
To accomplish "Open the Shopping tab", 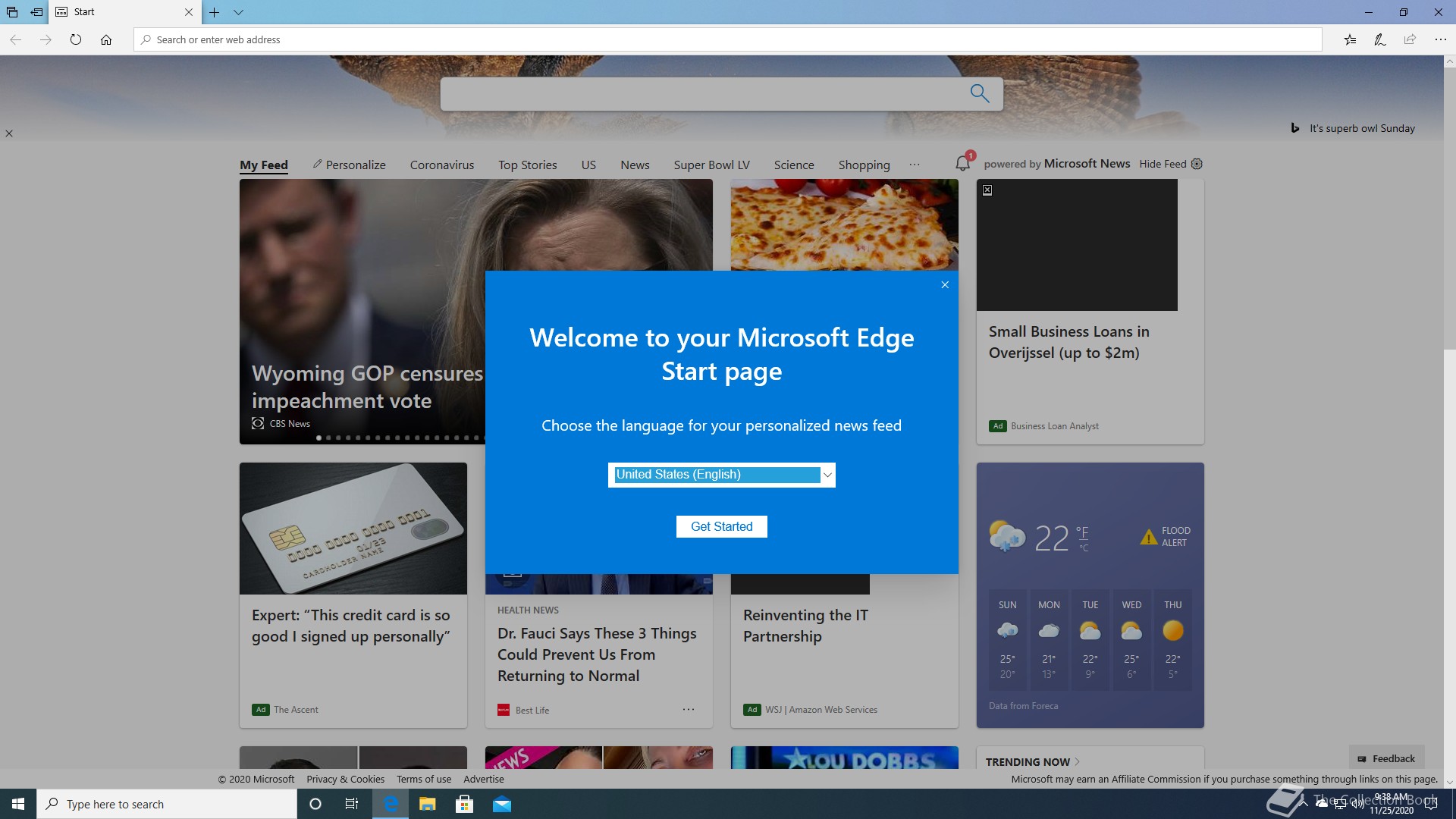I will pyautogui.click(x=864, y=165).
